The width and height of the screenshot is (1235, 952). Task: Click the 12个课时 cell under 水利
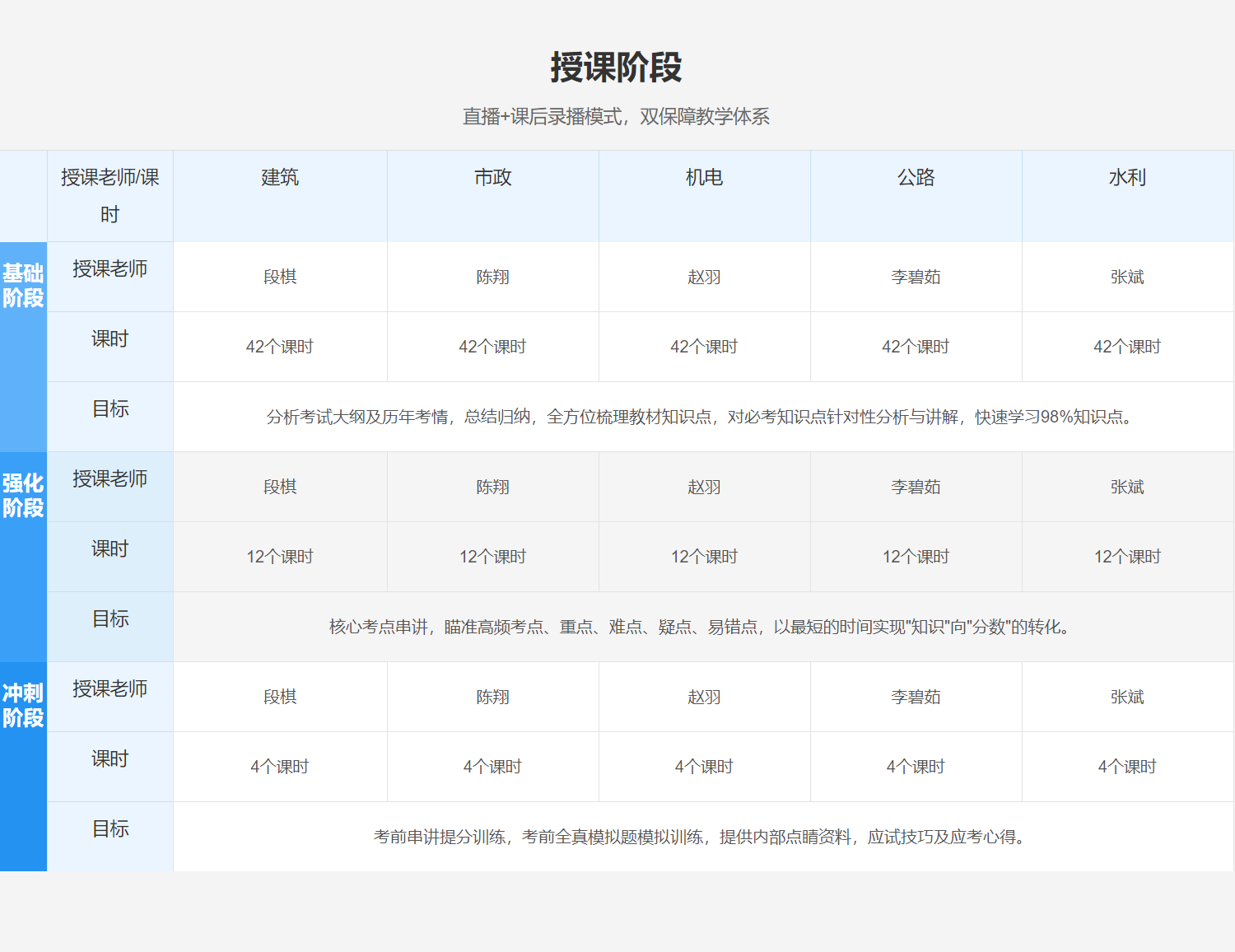[x=1127, y=558]
